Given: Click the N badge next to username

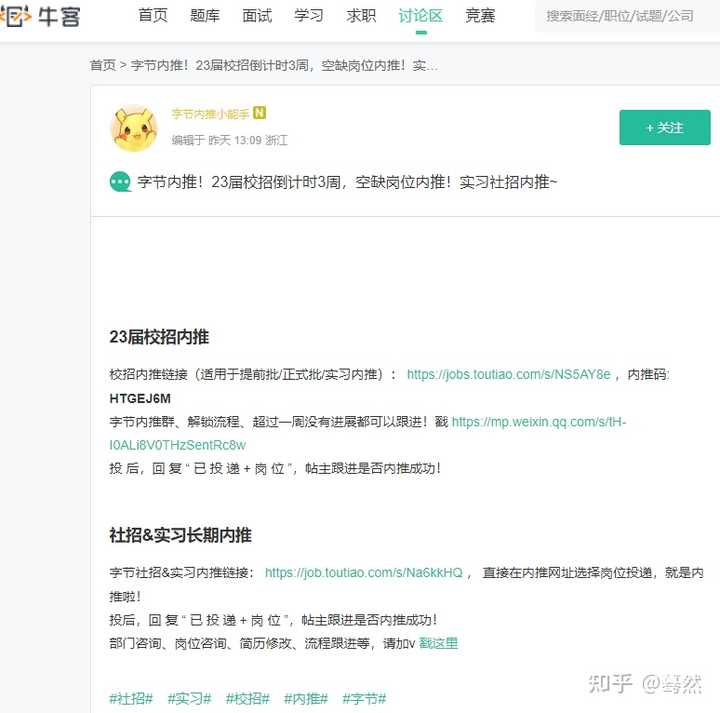Looking at the screenshot, I should point(259,112).
